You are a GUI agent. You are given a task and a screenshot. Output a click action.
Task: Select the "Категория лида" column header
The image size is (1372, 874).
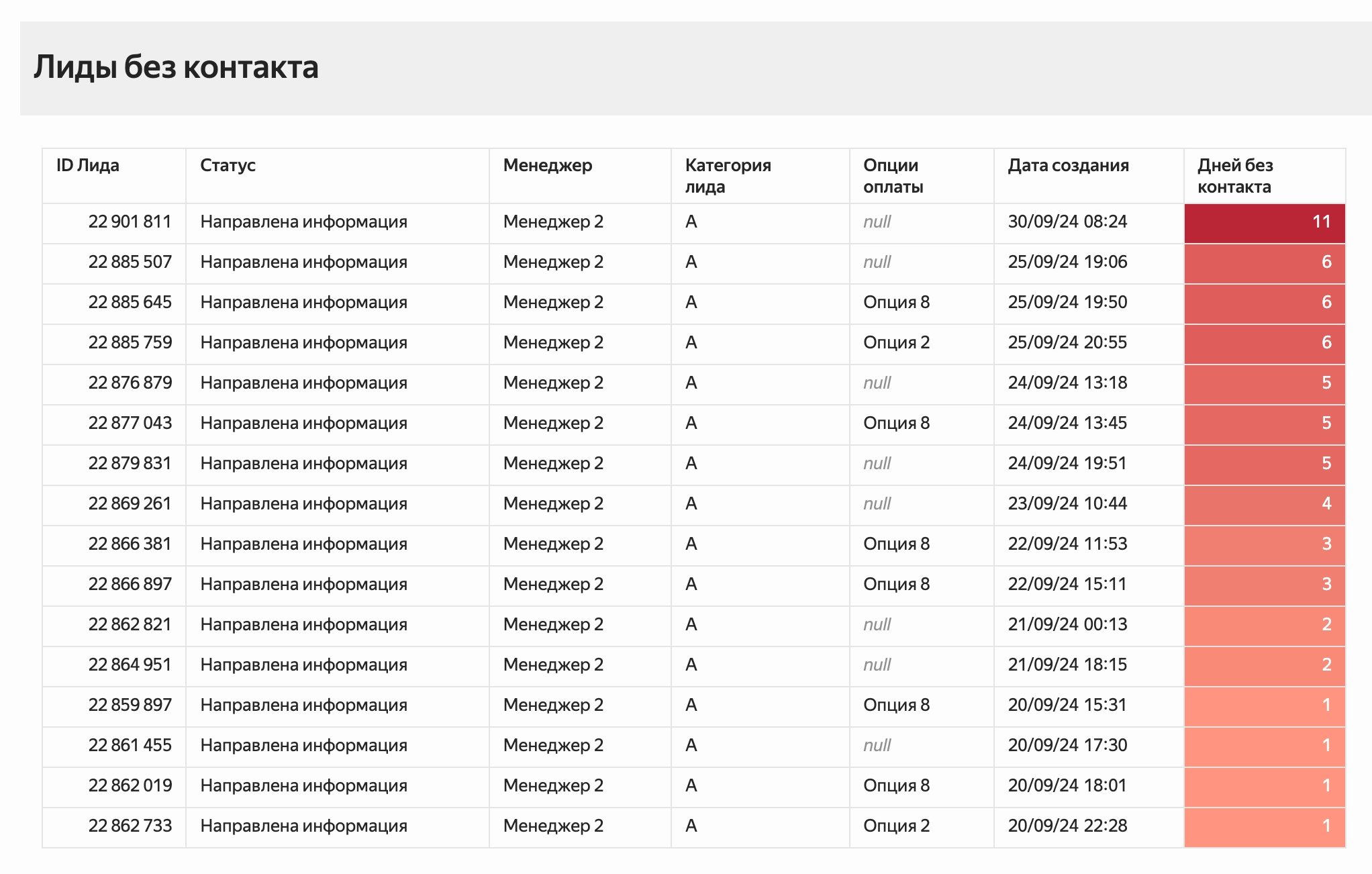tap(728, 176)
